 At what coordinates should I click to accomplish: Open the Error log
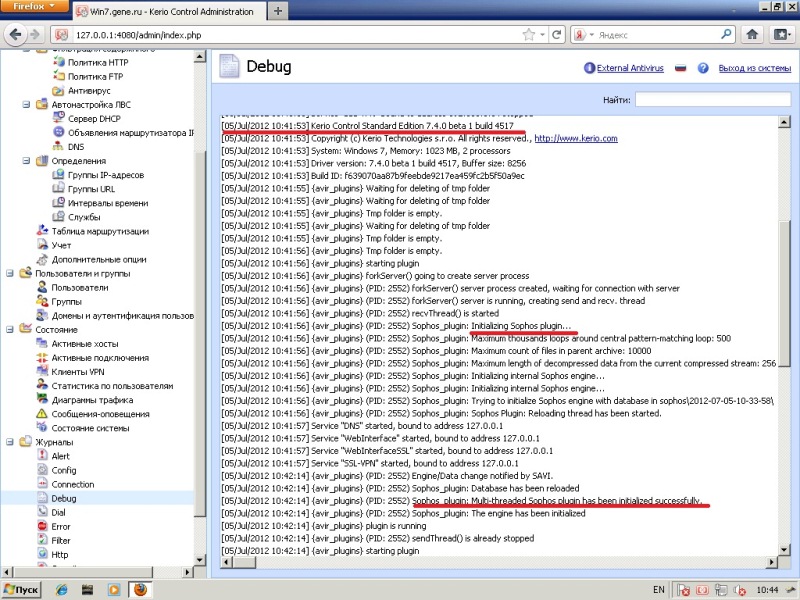(x=61, y=527)
